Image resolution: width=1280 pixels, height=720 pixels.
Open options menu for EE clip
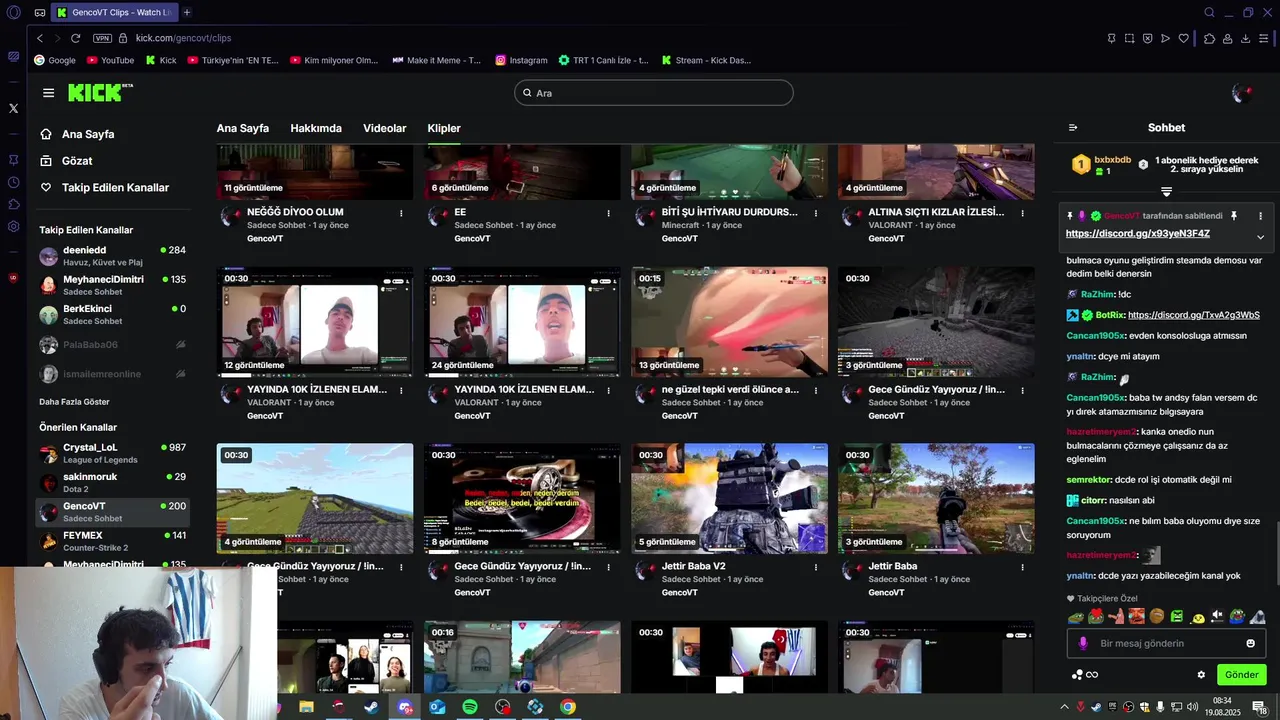point(608,213)
